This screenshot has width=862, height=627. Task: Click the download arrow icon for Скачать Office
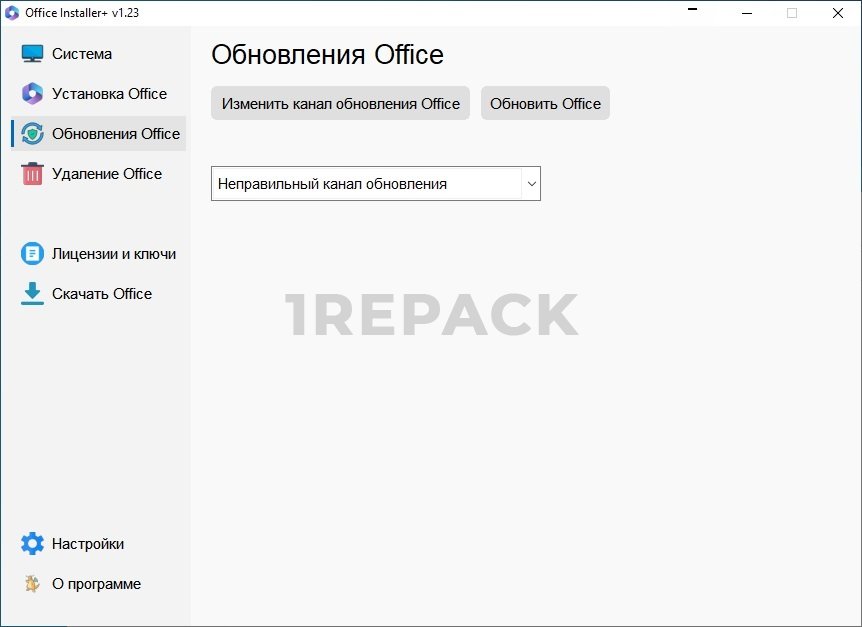coord(32,294)
